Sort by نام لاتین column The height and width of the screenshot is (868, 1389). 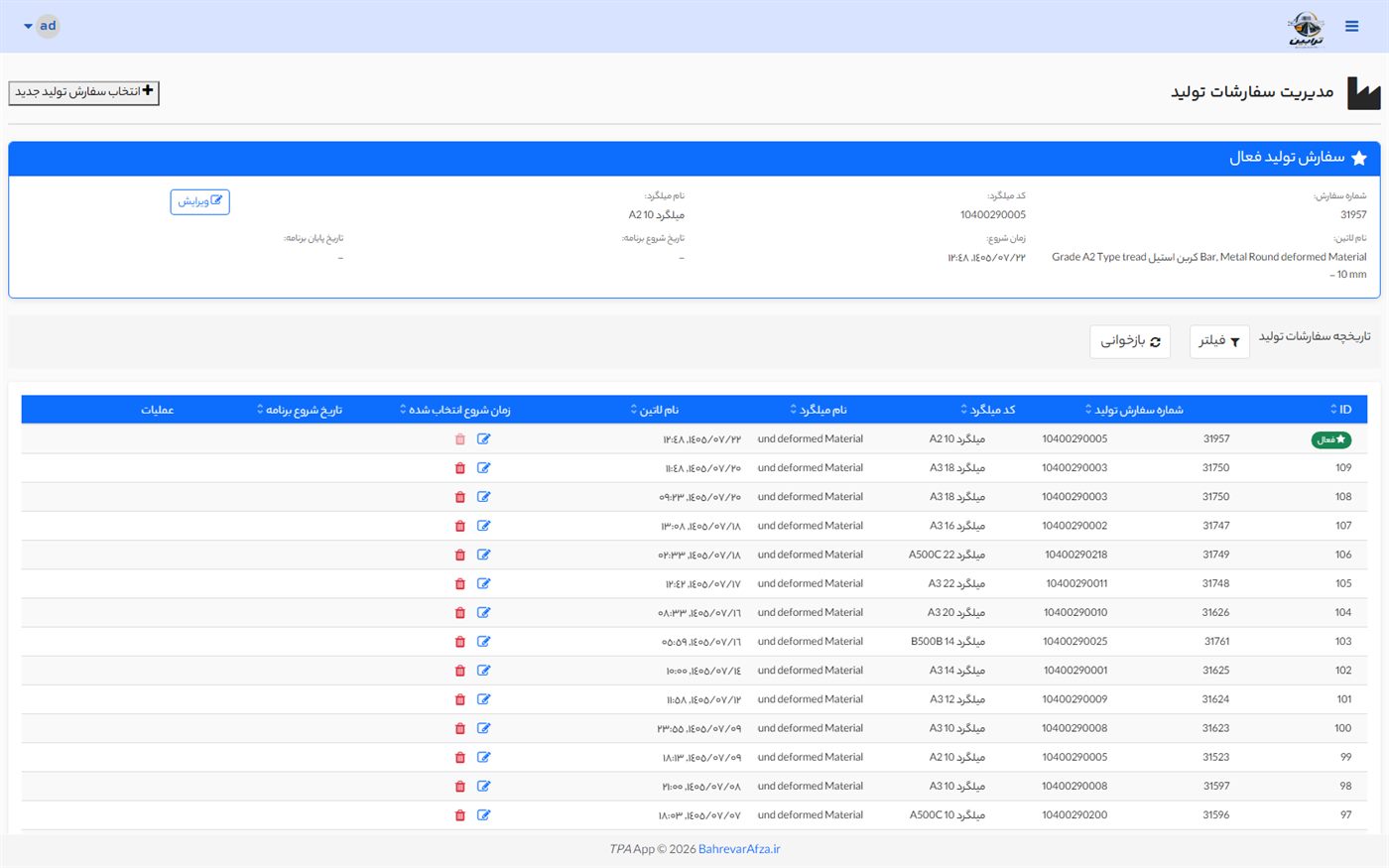[655, 410]
